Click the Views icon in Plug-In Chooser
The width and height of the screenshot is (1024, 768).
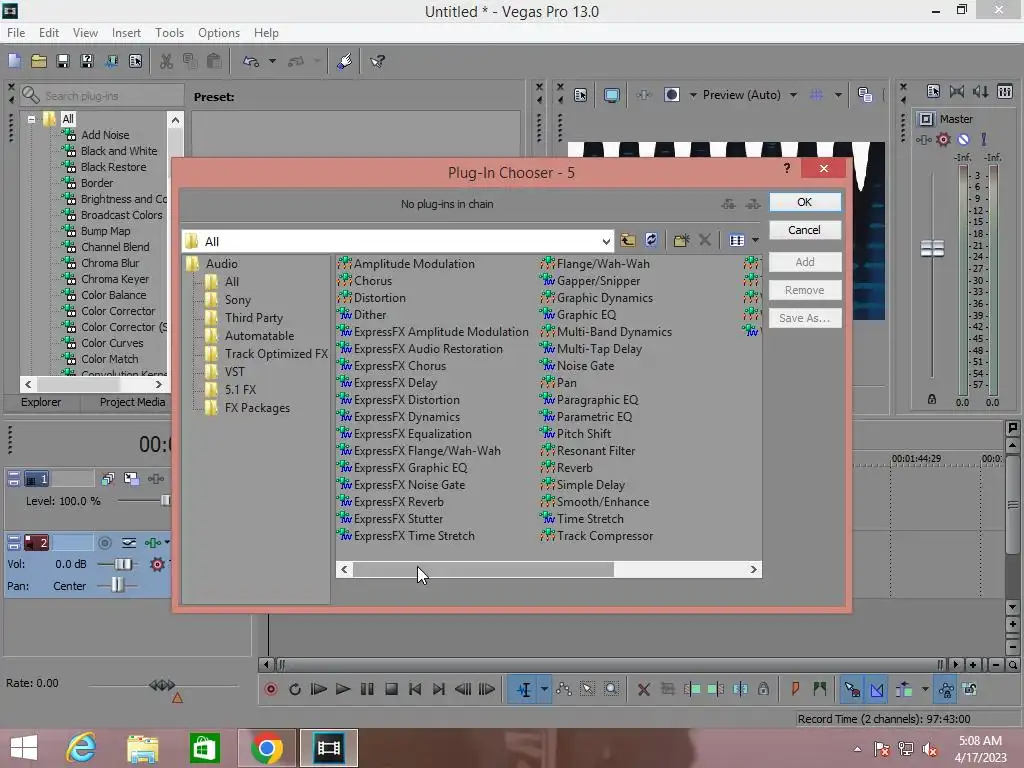(737, 240)
